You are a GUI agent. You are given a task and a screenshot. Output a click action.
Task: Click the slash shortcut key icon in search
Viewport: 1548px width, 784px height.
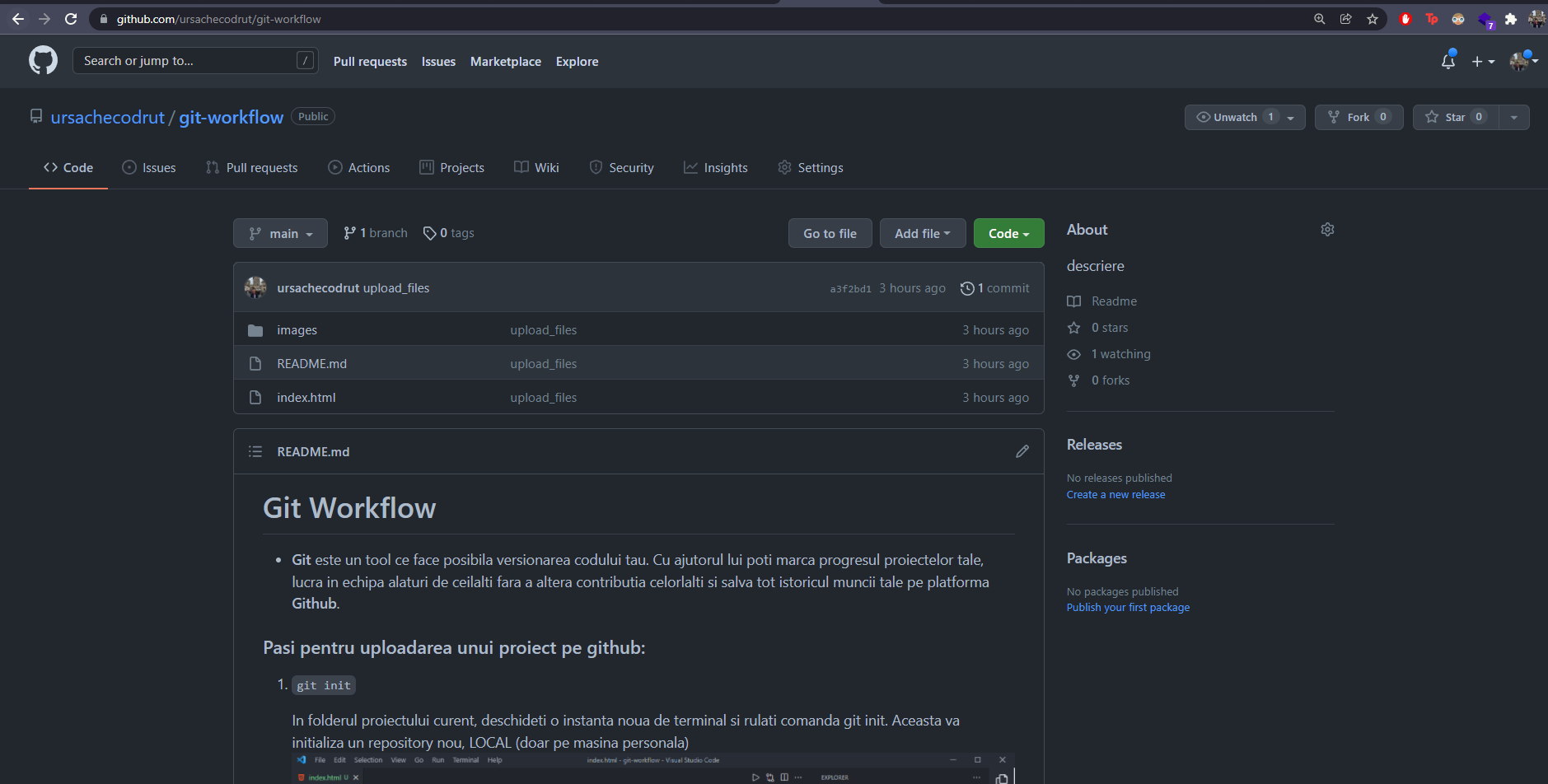(x=305, y=60)
